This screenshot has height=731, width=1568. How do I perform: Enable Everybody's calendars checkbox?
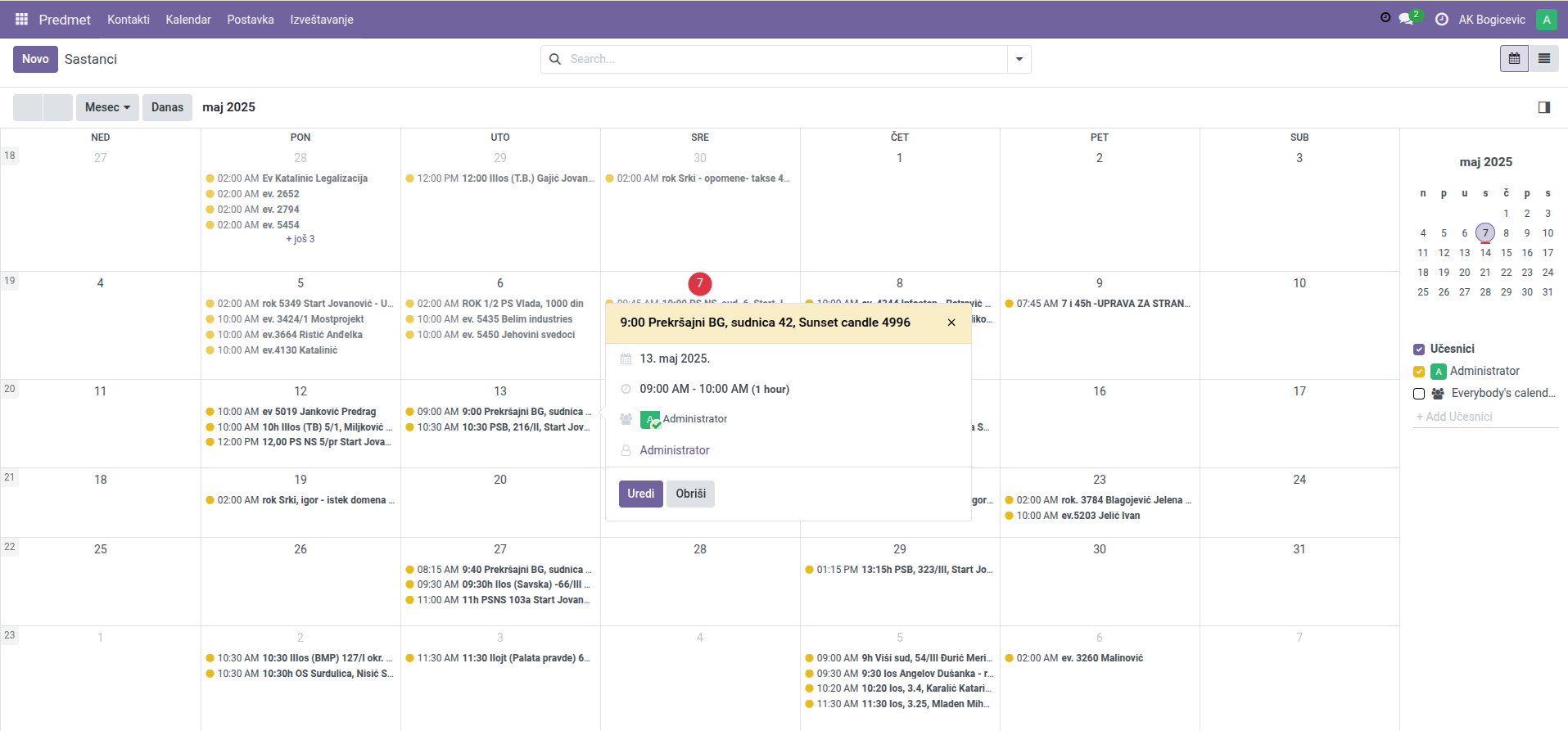(x=1419, y=394)
